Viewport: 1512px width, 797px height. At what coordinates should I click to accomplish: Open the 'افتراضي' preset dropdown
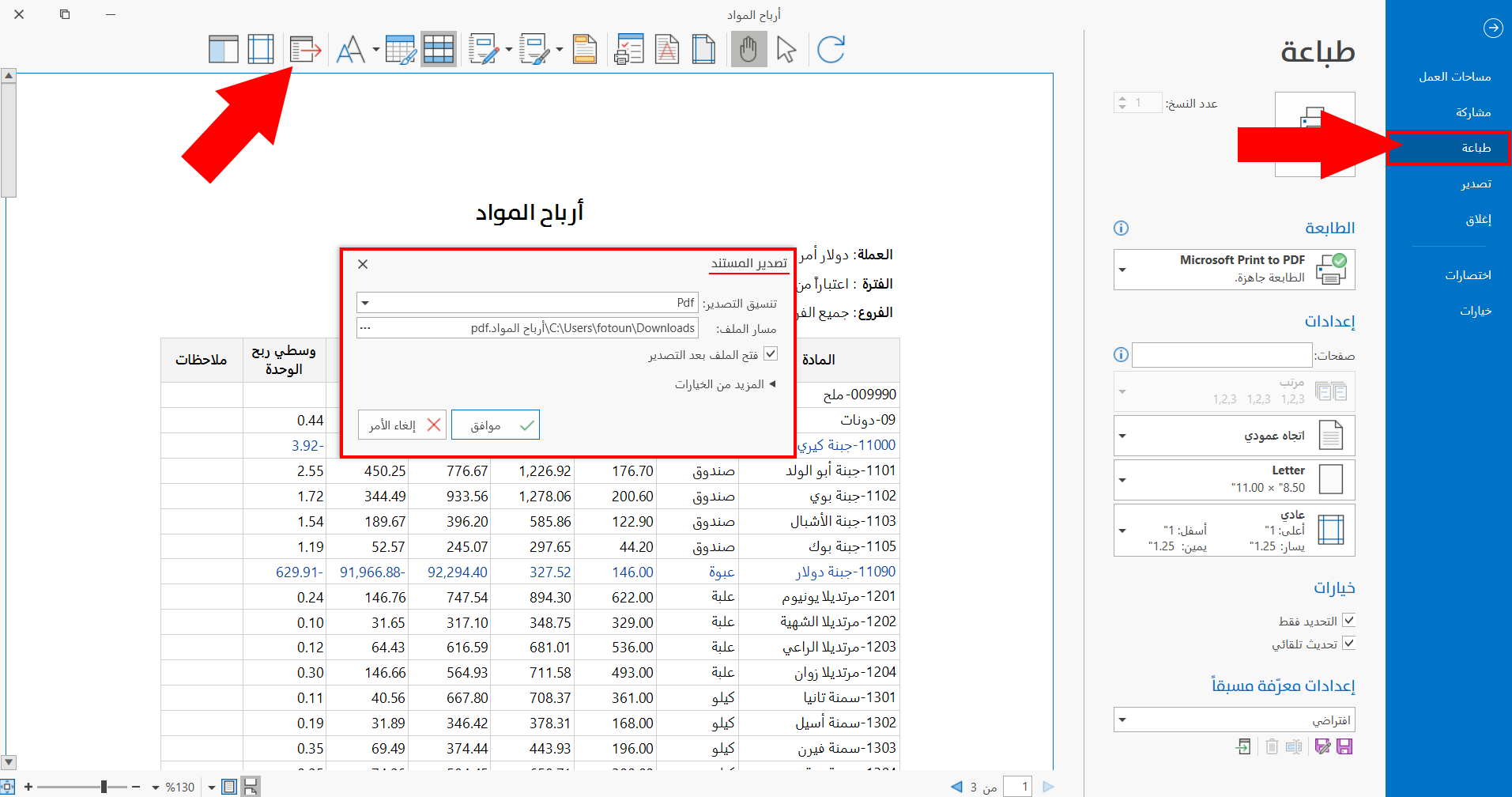[x=1234, y=720]
